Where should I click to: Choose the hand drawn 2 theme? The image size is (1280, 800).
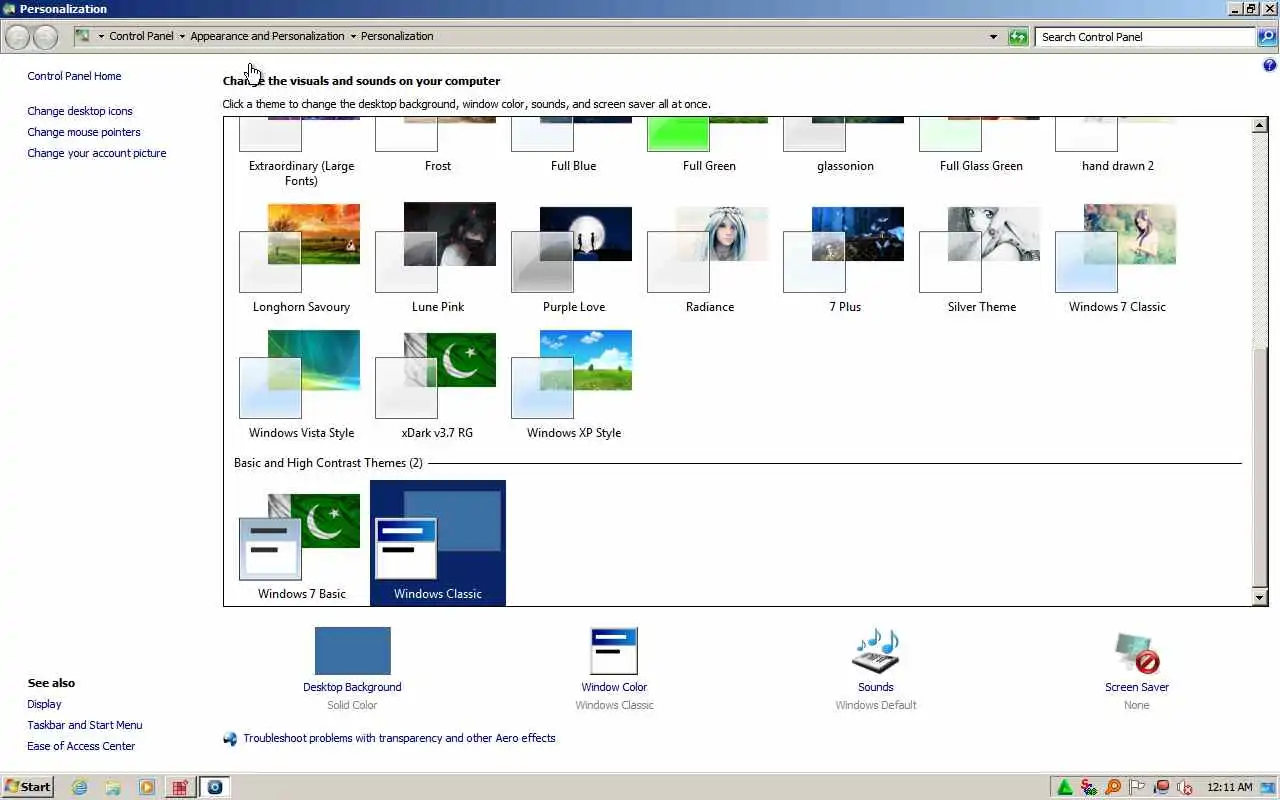[1117, 147]
